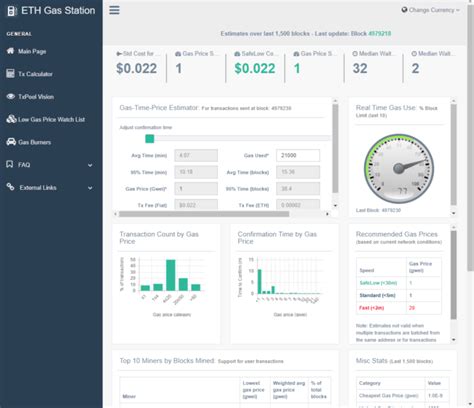
Task: Click the first Median Wait clock icon
Action: 355,53
